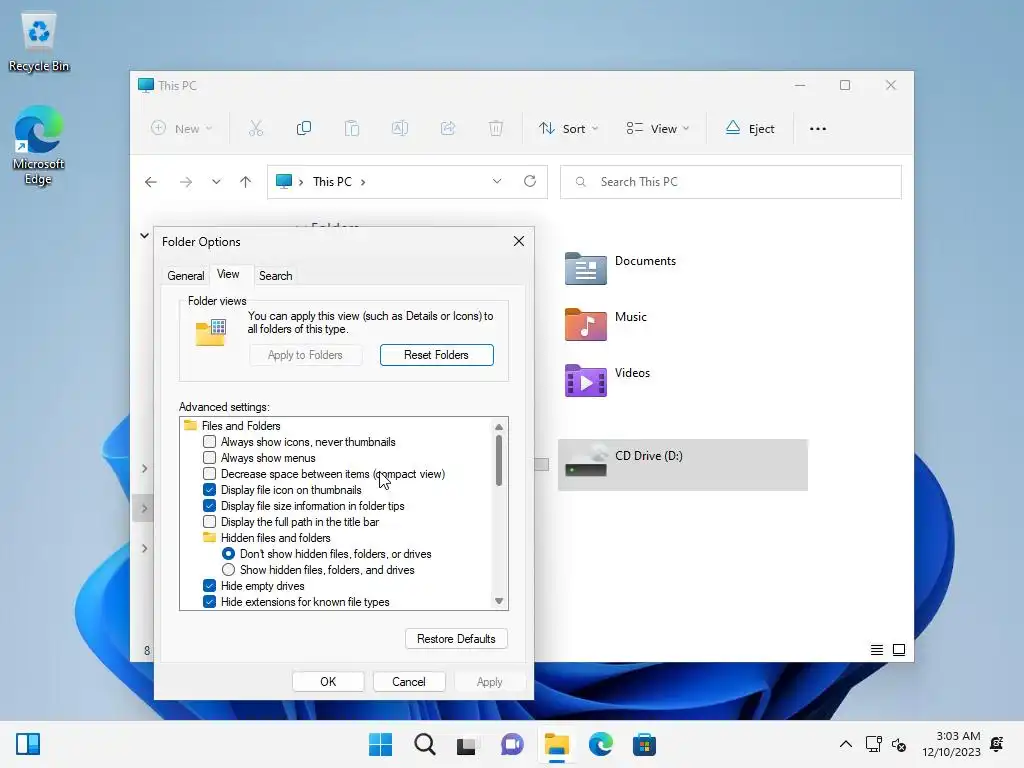Screen dimensions: 1024x768
Task: Click chevron after This PC in address bar
Action: pos(363,182)
